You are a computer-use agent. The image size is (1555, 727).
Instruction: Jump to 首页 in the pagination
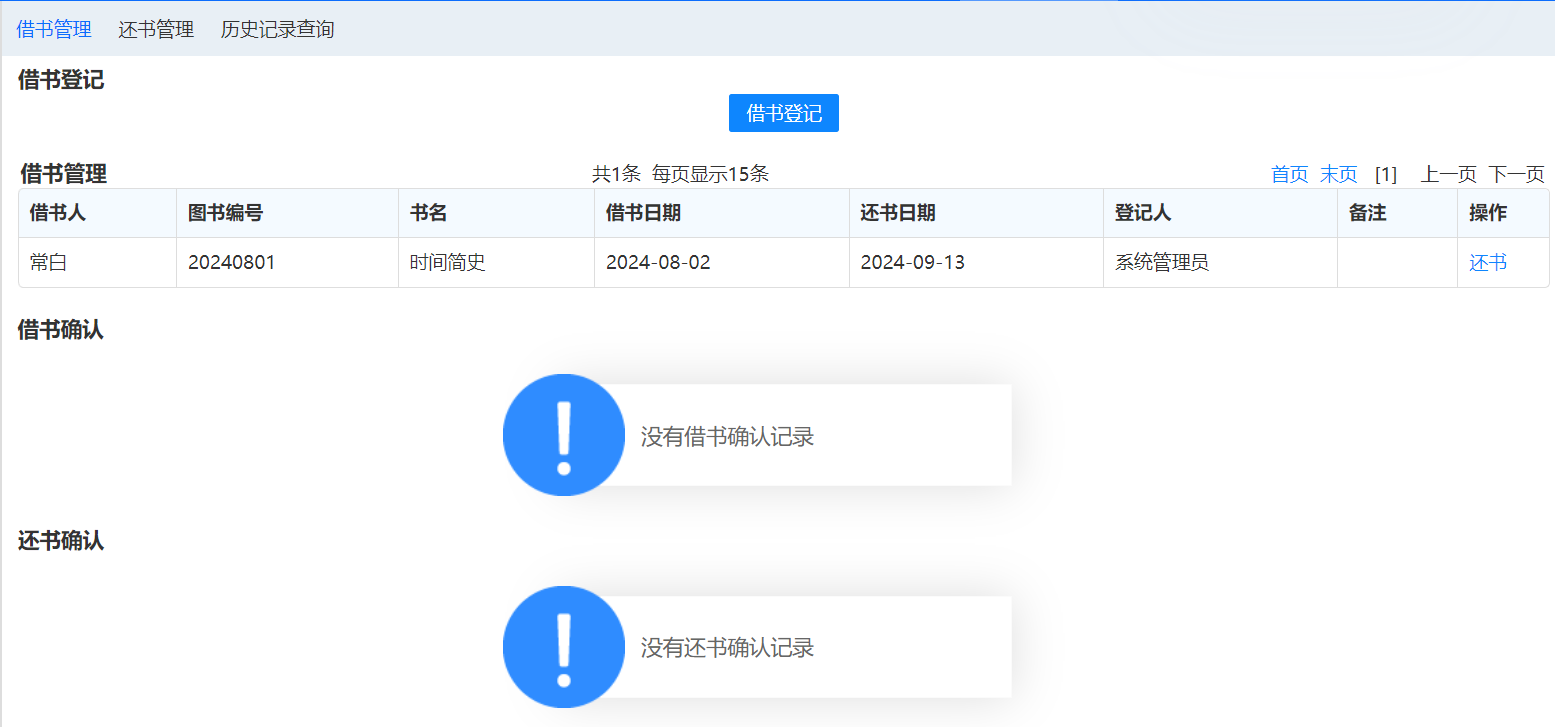click(x=1289, y=174)
